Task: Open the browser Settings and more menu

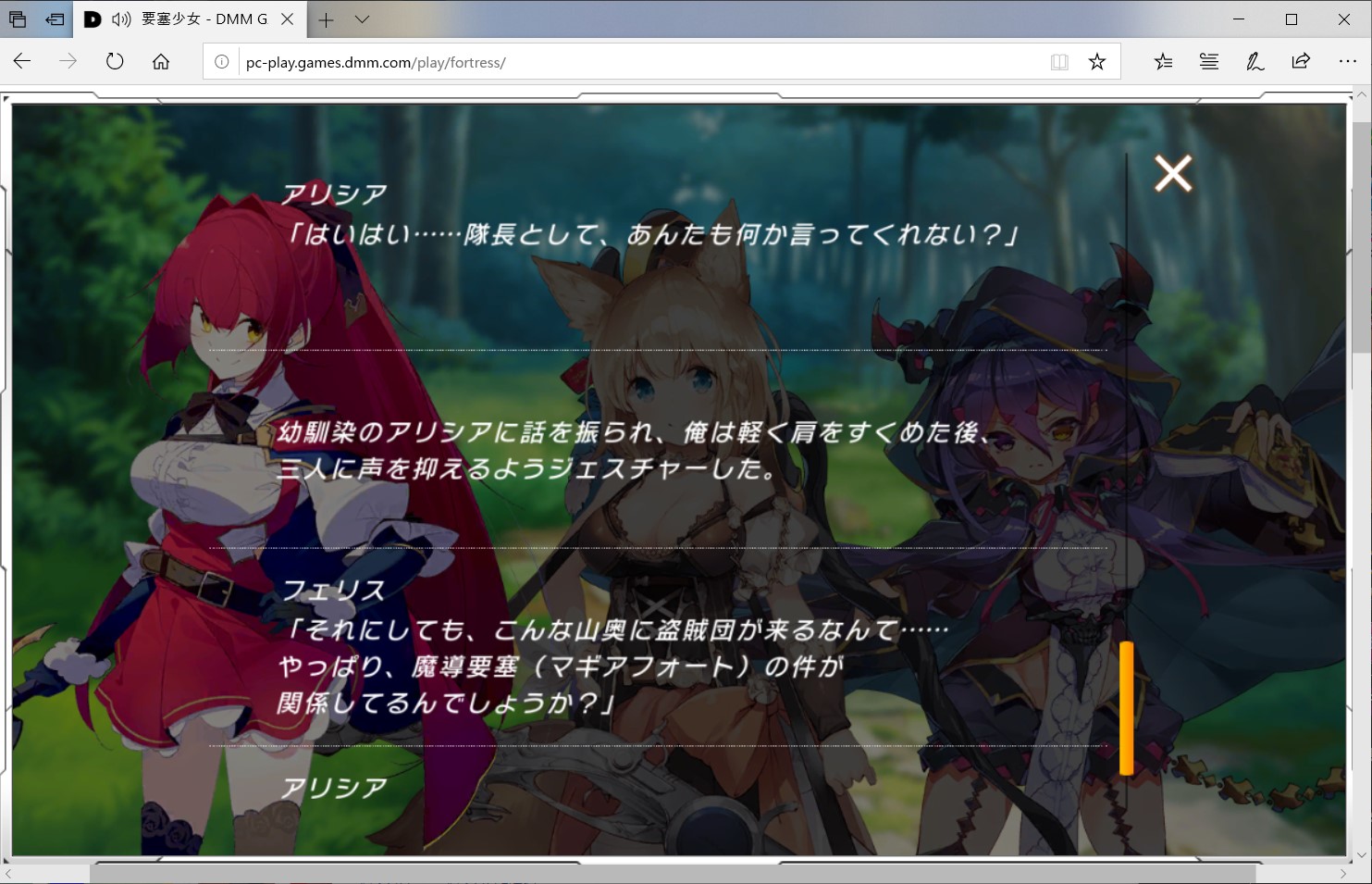Action: coord(1347,62)
